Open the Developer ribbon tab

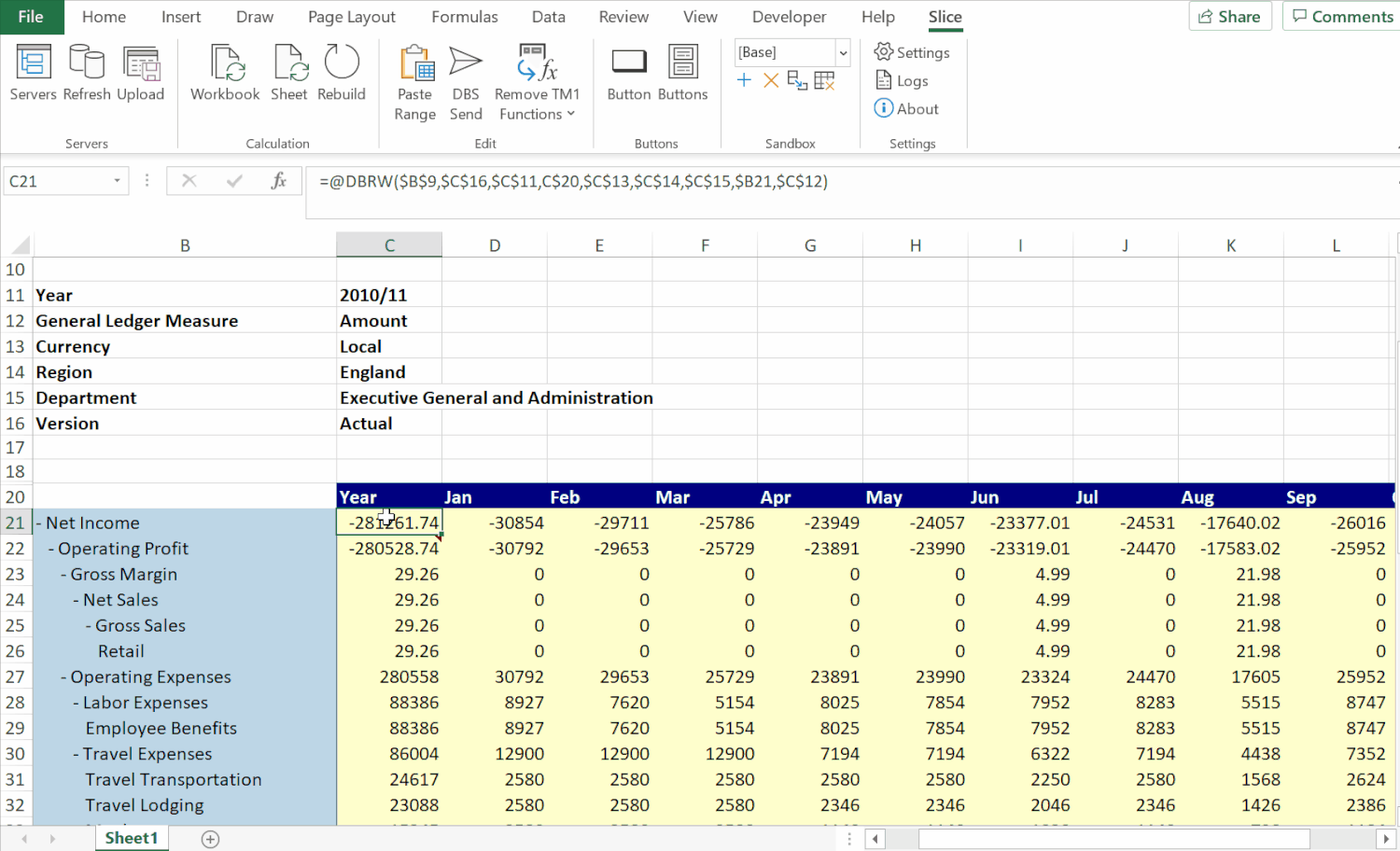tap(789, 17)
